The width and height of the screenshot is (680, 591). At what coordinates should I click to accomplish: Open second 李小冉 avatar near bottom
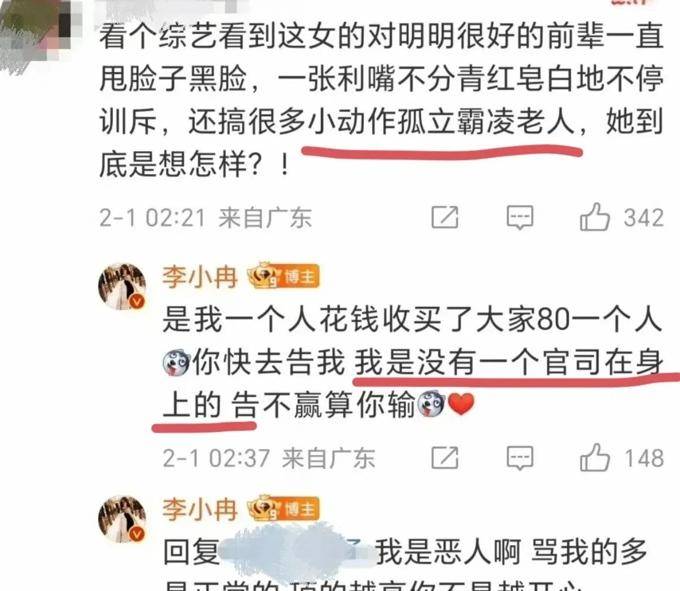(122, 519)
